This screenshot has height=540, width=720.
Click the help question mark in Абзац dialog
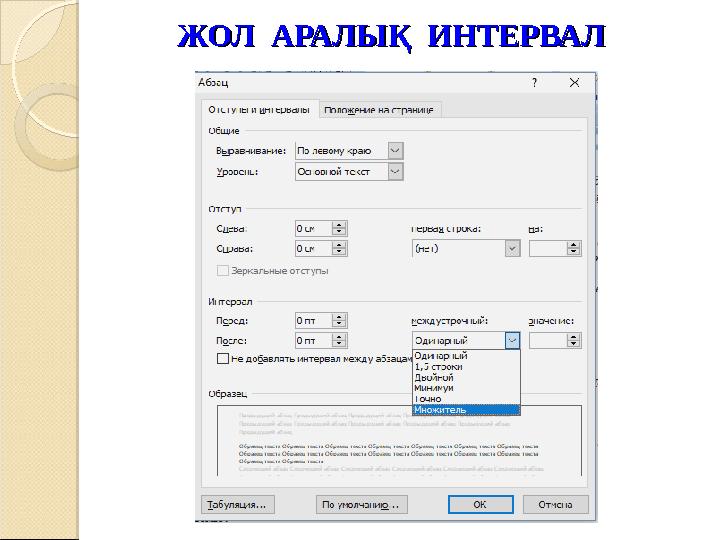534,83
